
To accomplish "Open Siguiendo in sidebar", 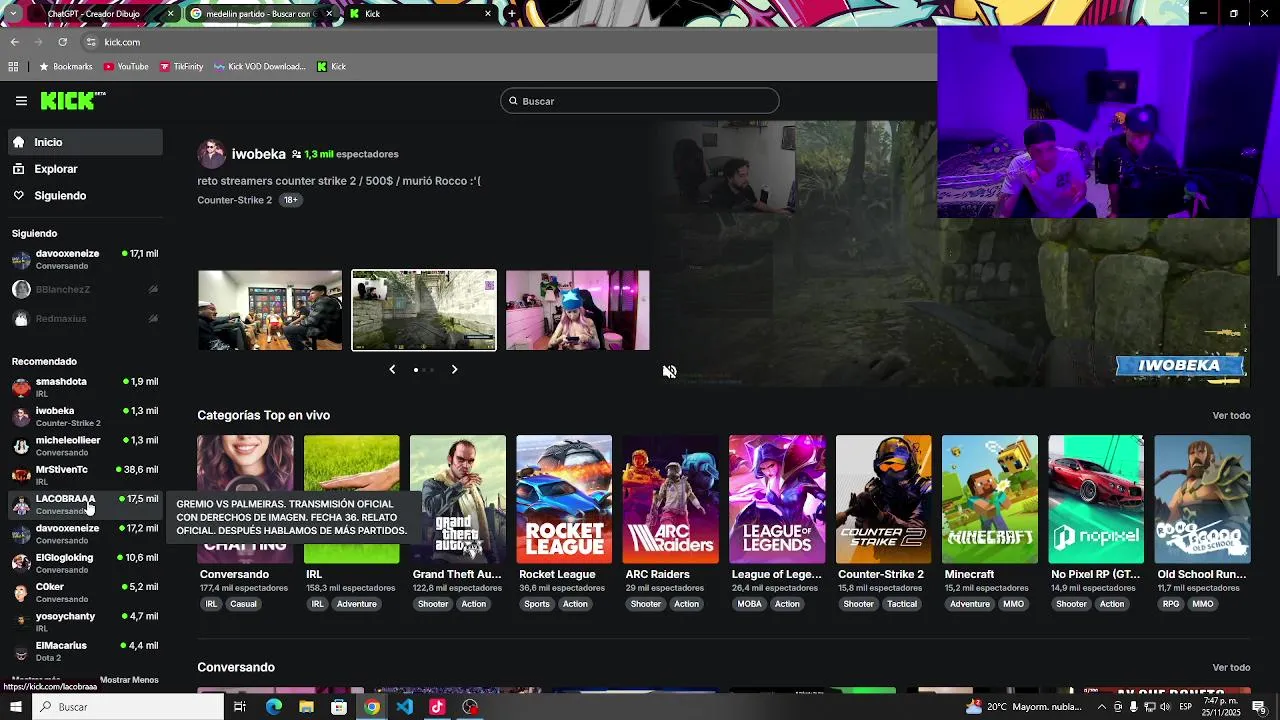I will tap(85, 196).
